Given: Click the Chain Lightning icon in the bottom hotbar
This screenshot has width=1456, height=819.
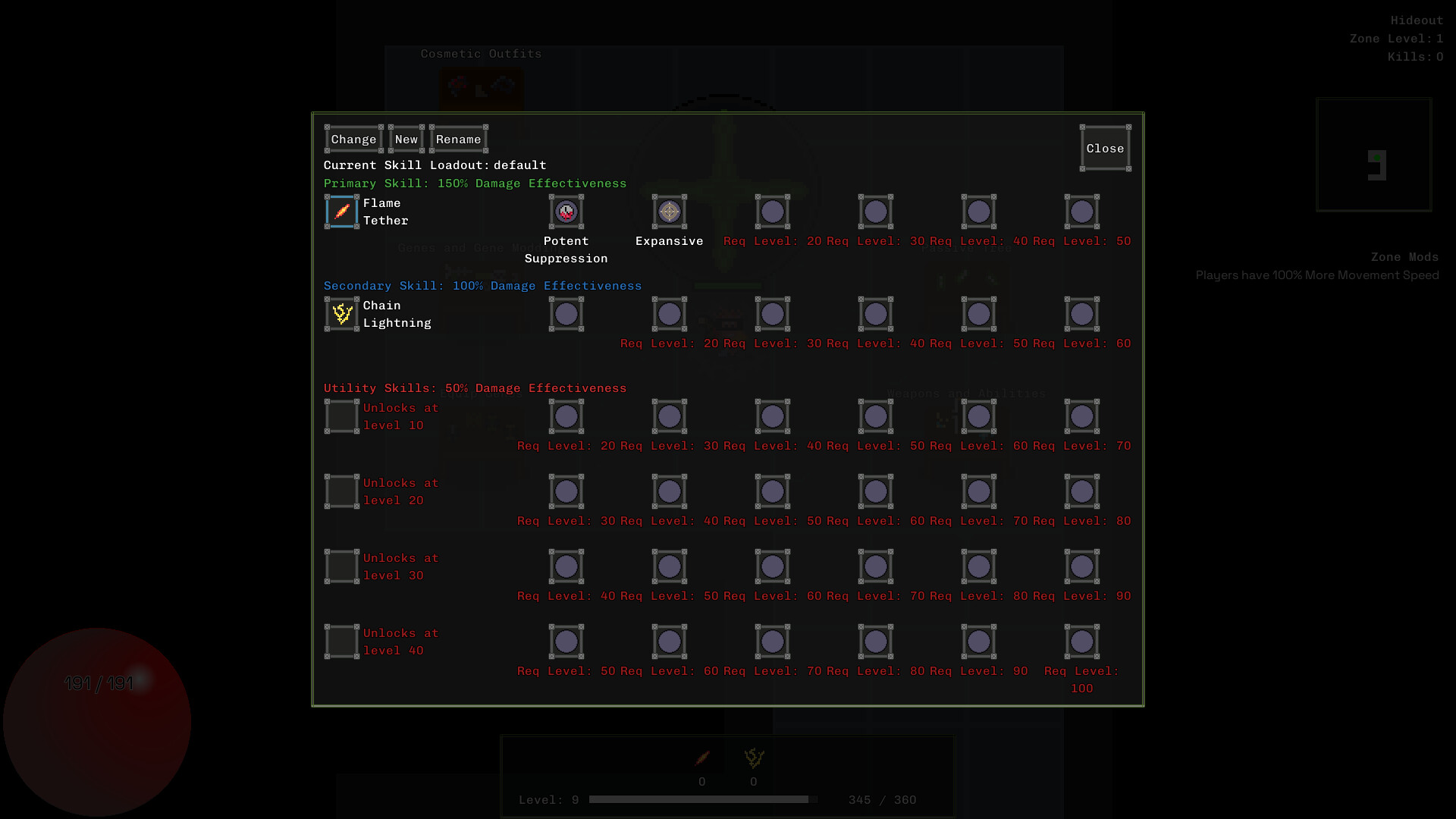Looking at the screenshot, I should click(753, 758).
